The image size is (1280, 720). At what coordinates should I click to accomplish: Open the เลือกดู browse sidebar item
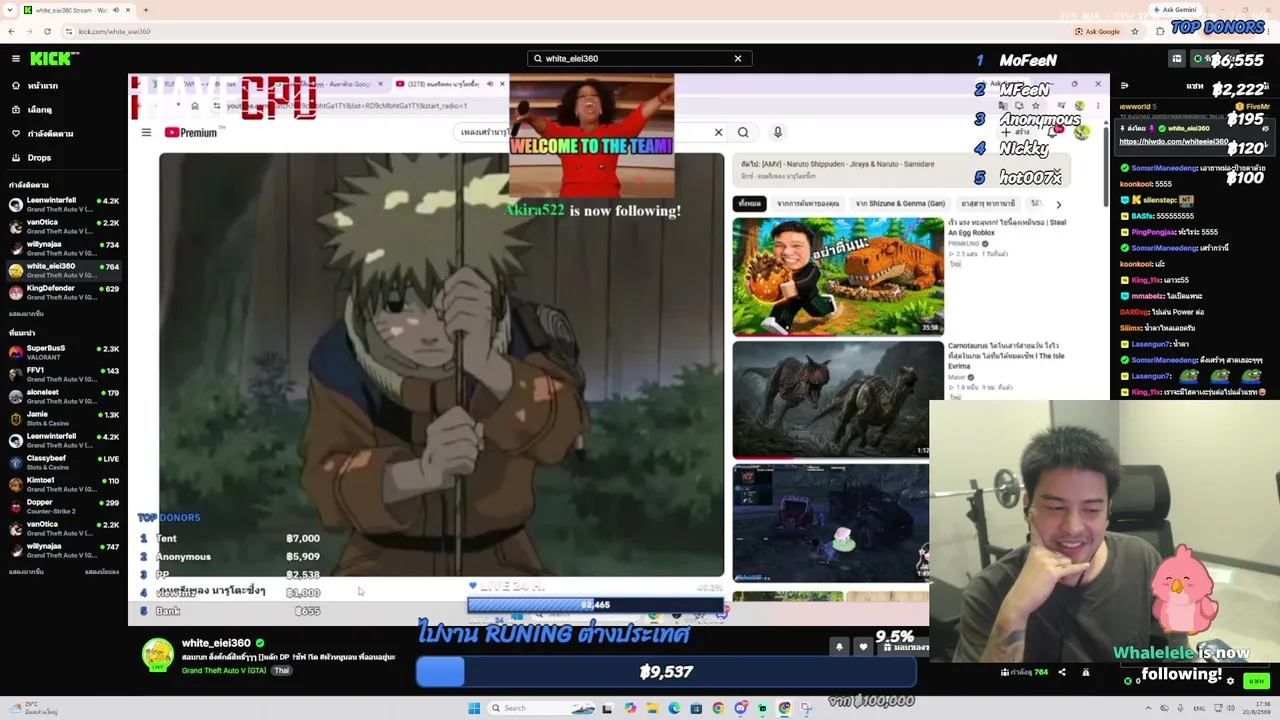40,110
